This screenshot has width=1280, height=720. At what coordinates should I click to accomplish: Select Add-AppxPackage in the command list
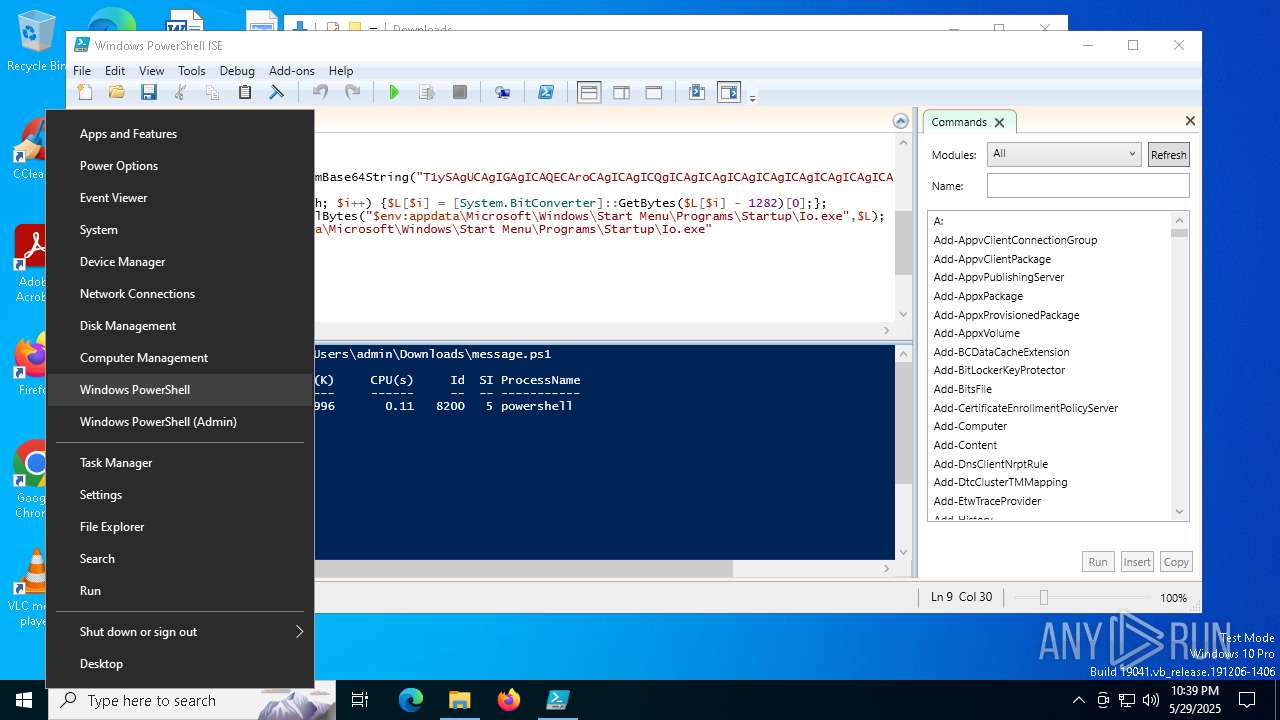978,296
